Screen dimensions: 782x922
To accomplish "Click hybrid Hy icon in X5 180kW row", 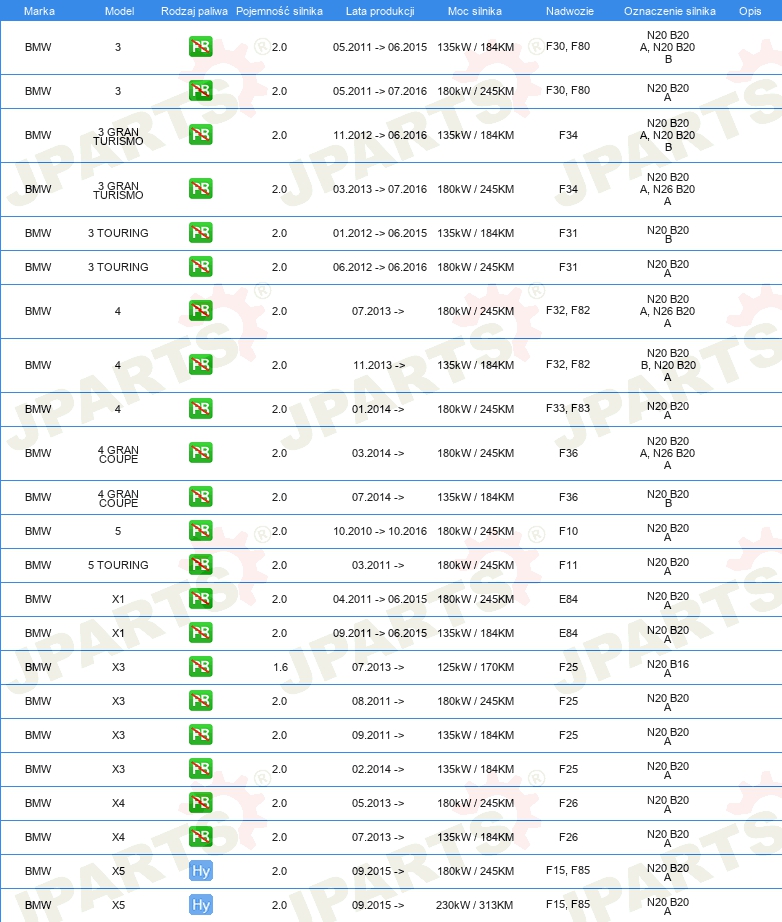I will click(200, 871).
